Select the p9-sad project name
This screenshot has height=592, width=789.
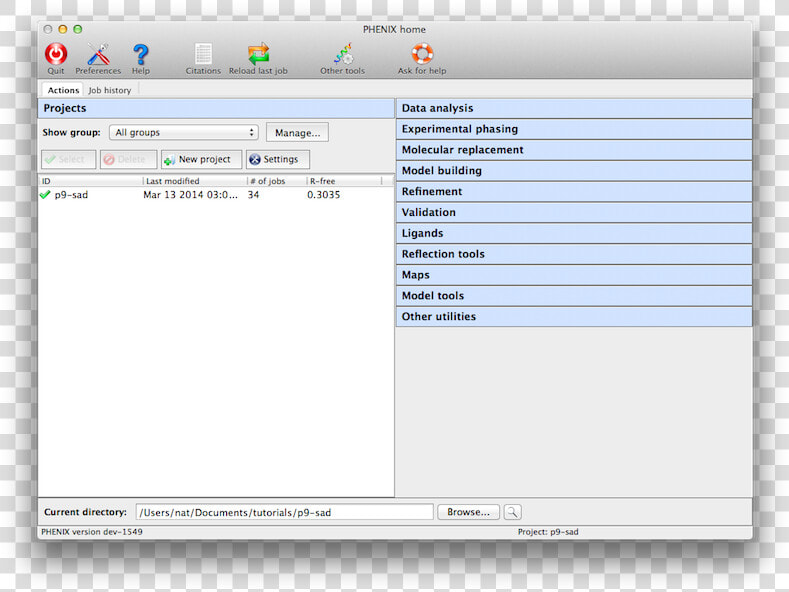71,194
